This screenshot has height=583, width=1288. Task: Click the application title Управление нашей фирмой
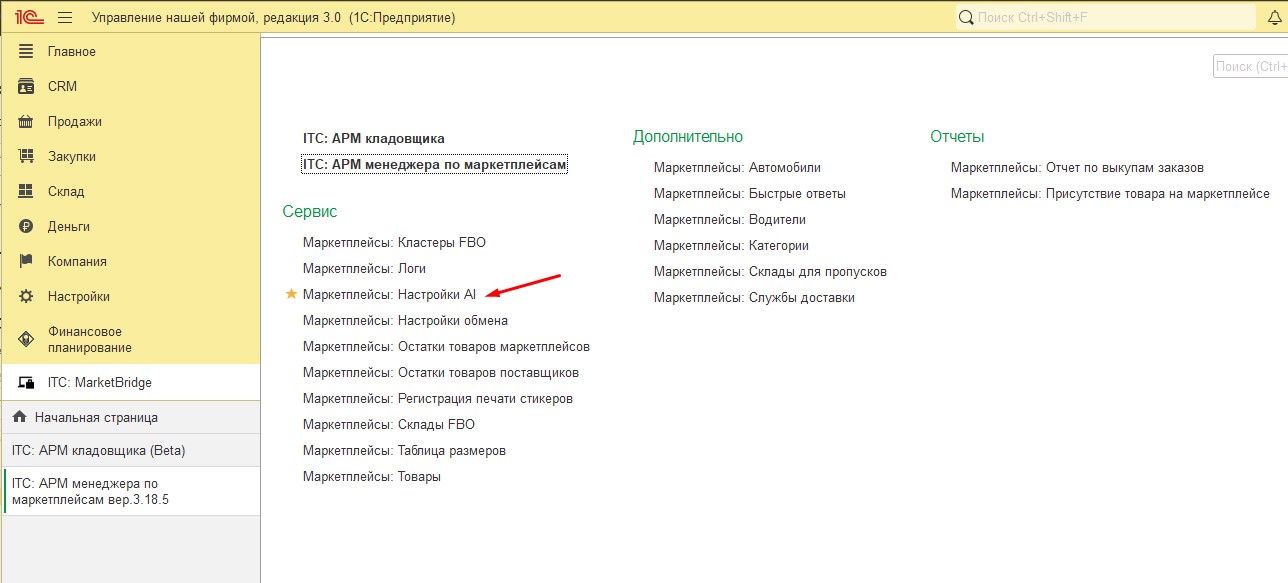(x=273, y=18)
